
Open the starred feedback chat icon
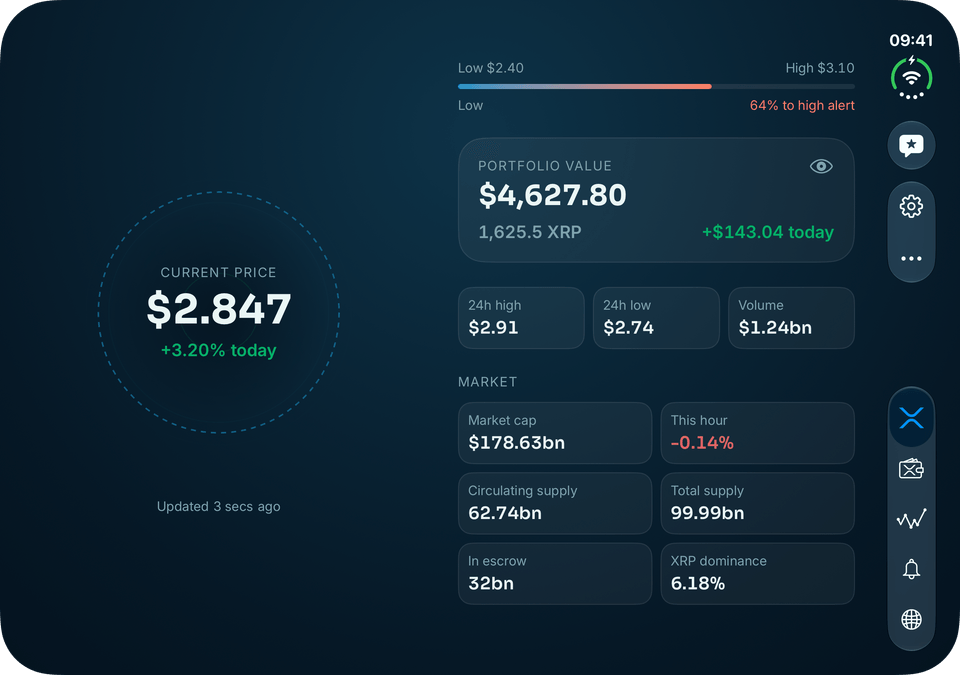911,145
